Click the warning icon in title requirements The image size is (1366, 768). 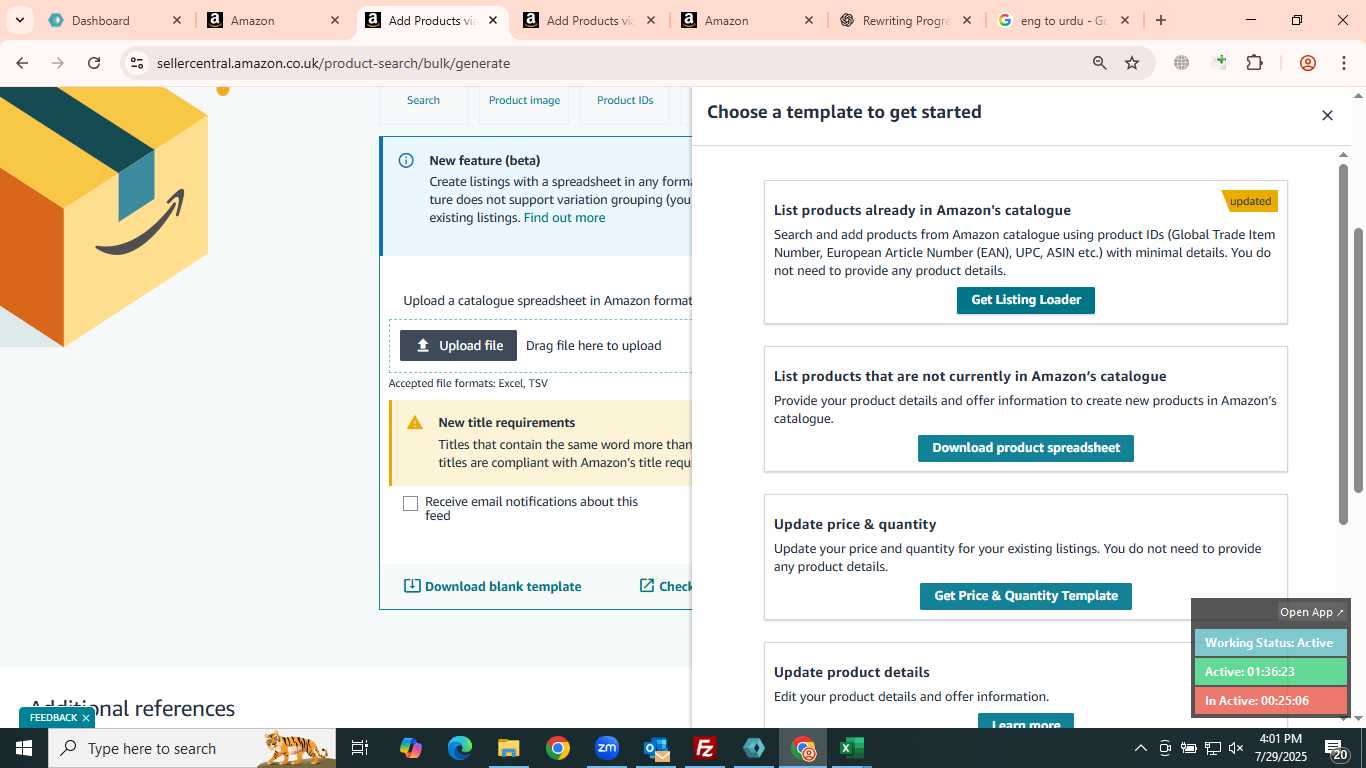pyautogui.click(x=415, y=423)
